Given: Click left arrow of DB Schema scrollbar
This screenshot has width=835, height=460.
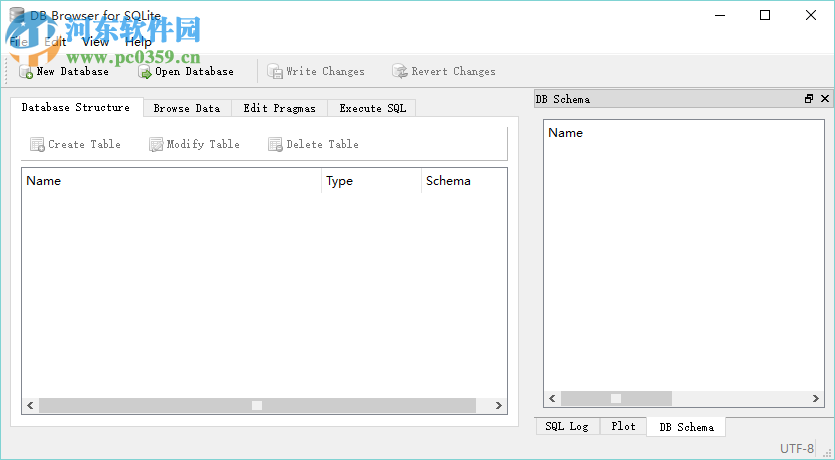Looking at the screenshot, I should click(552, 398).
